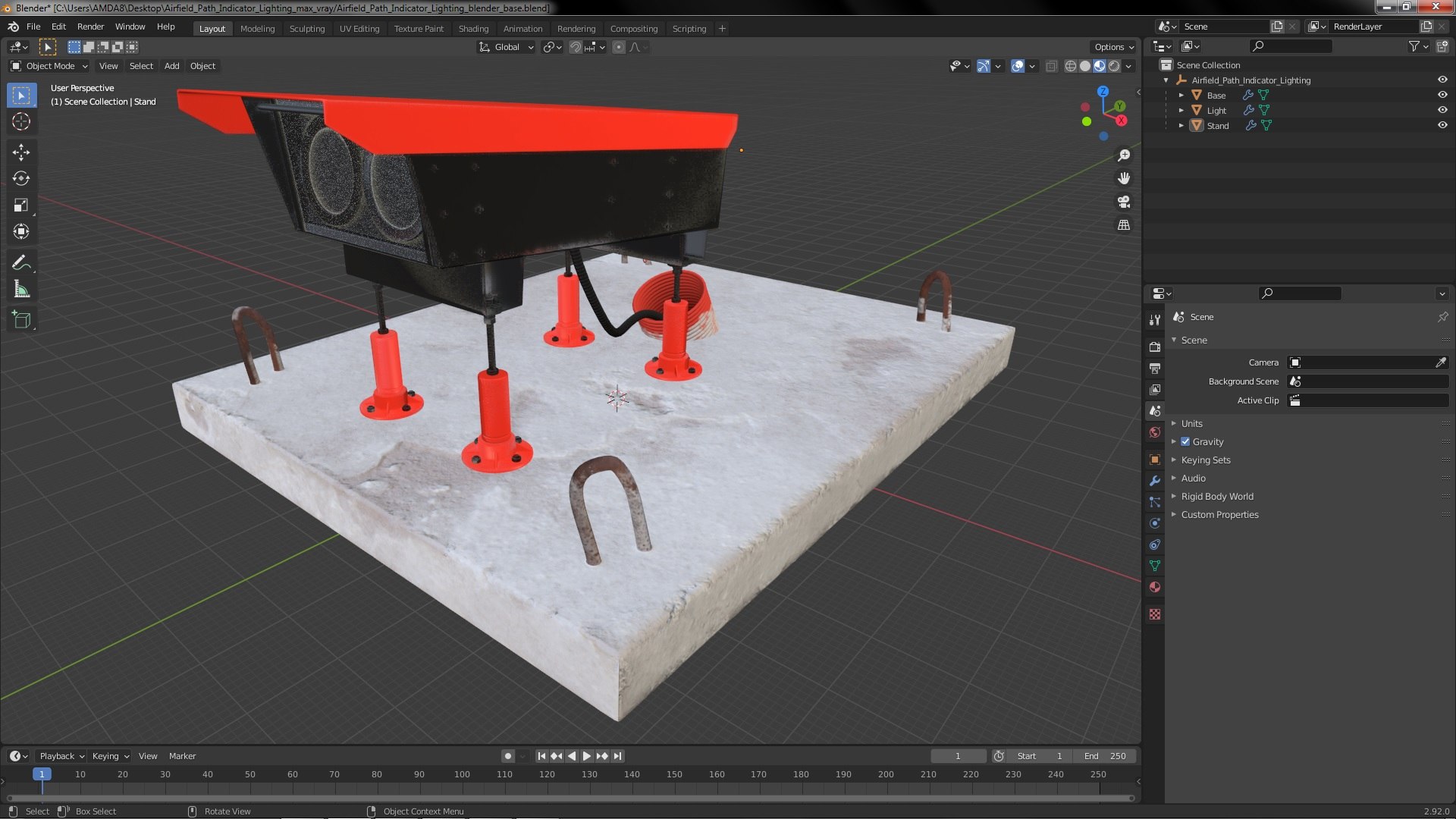The width and height of the screenshot is (1456, 819).
Task: Open the File menu
Action: (33, 27)
